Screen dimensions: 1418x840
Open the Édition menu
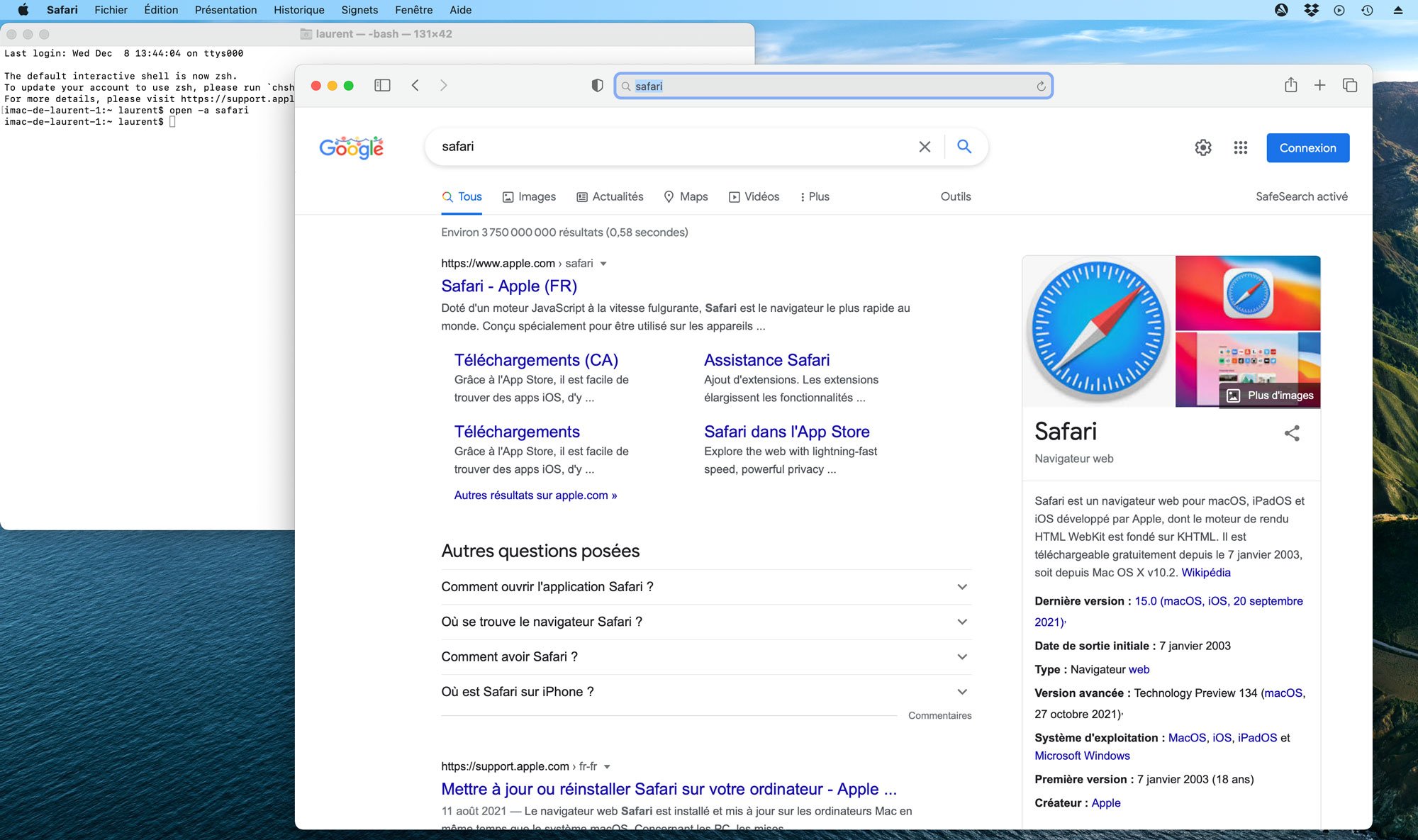tap(161, 10)
